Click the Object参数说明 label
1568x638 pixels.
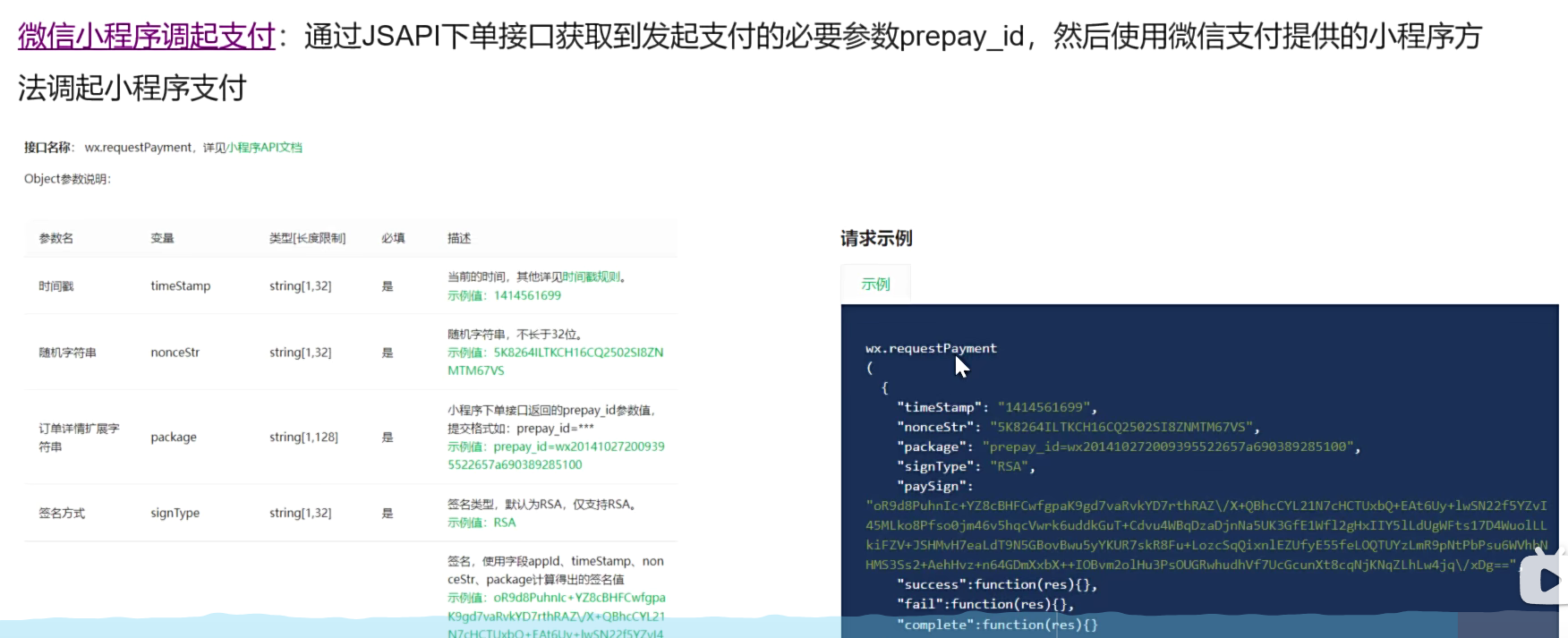[x=67, y=179]
